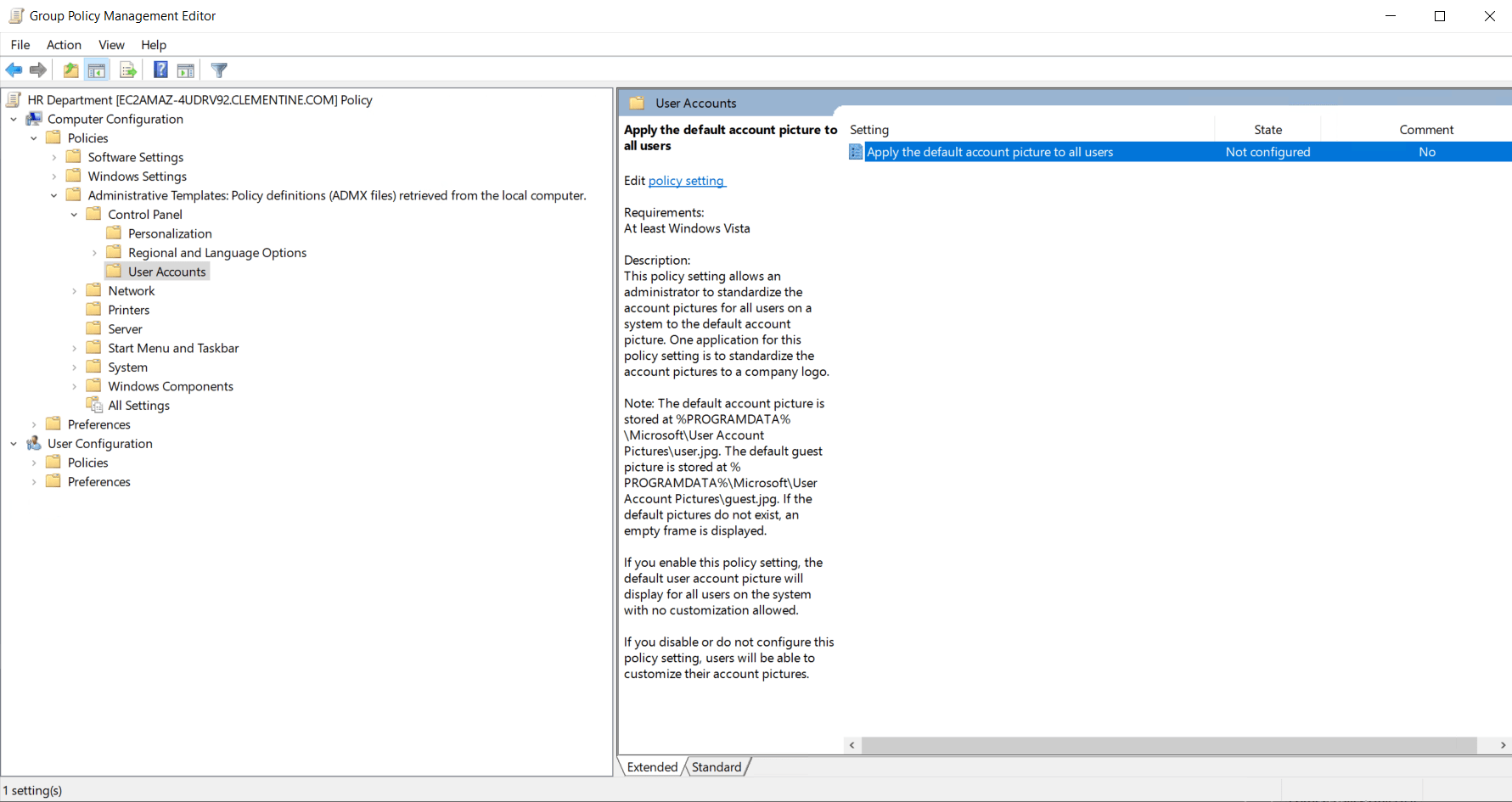Collapse the Computer Configuration node
This screenshot has height=802, width=1512.
coord(13,119)
